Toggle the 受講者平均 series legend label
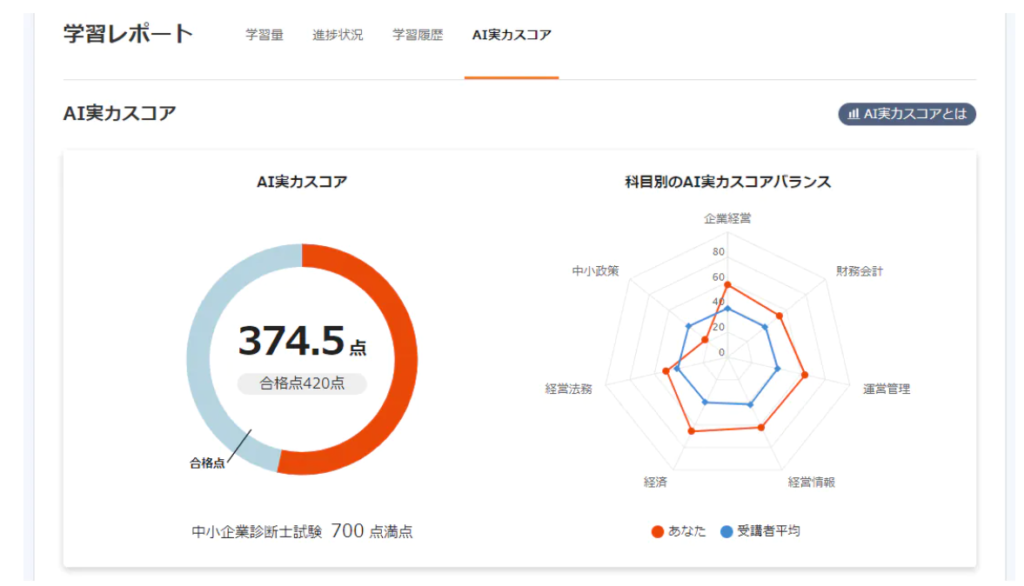 click(768, 531)
